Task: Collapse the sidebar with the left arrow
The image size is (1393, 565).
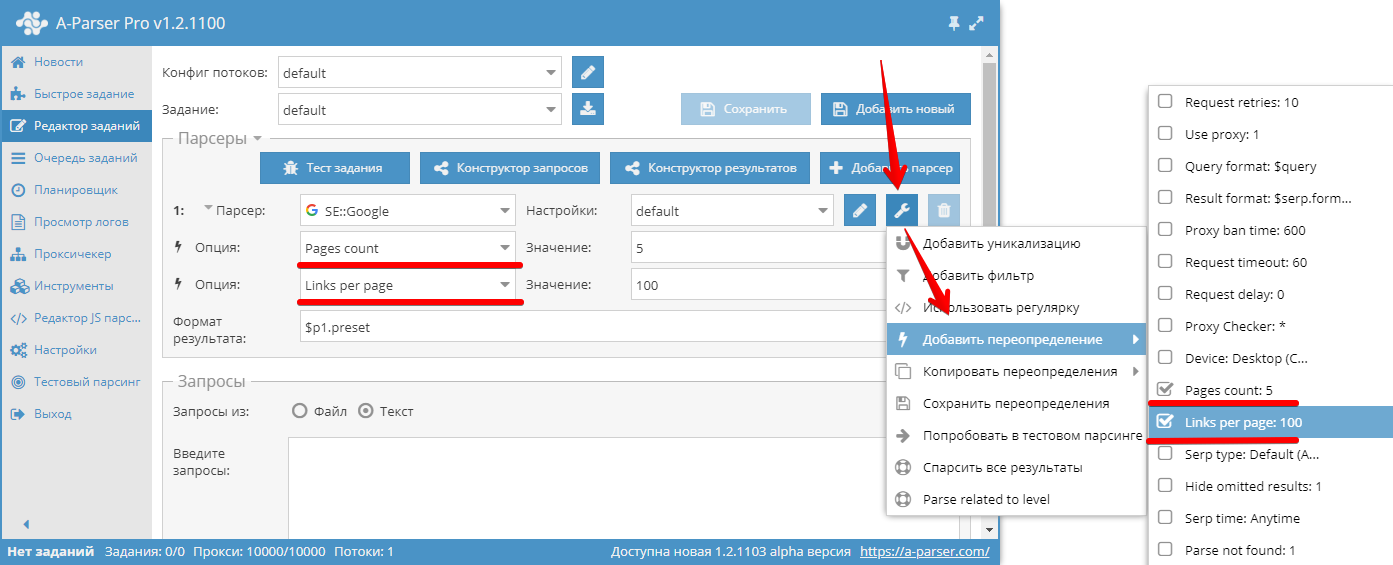Action: 26,524
